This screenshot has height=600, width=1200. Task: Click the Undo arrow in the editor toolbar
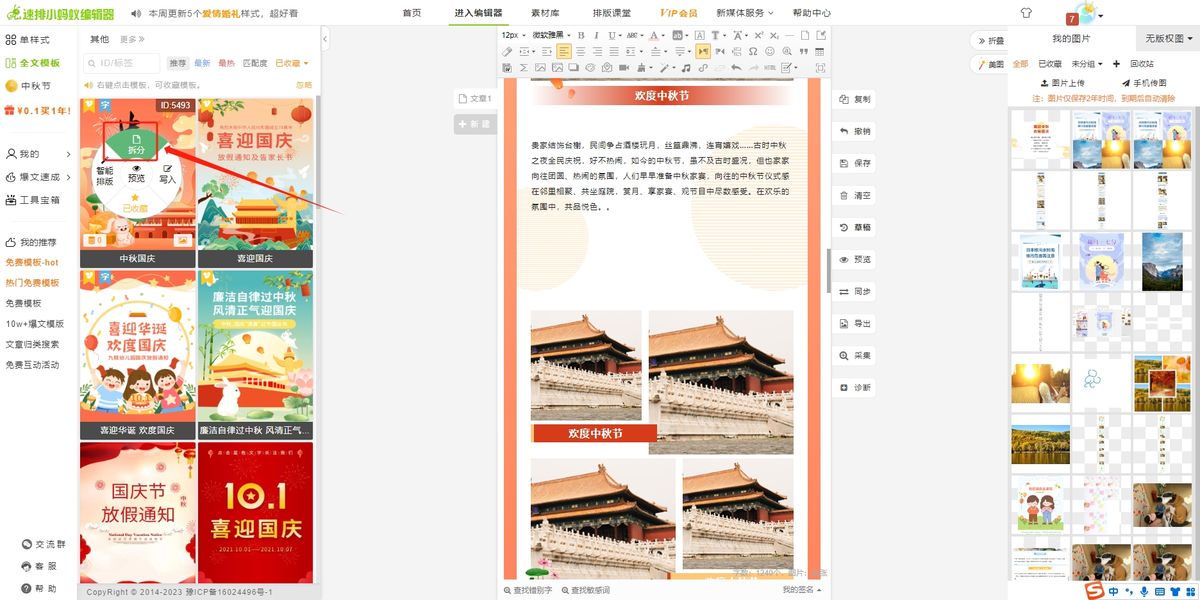point(737,68)
